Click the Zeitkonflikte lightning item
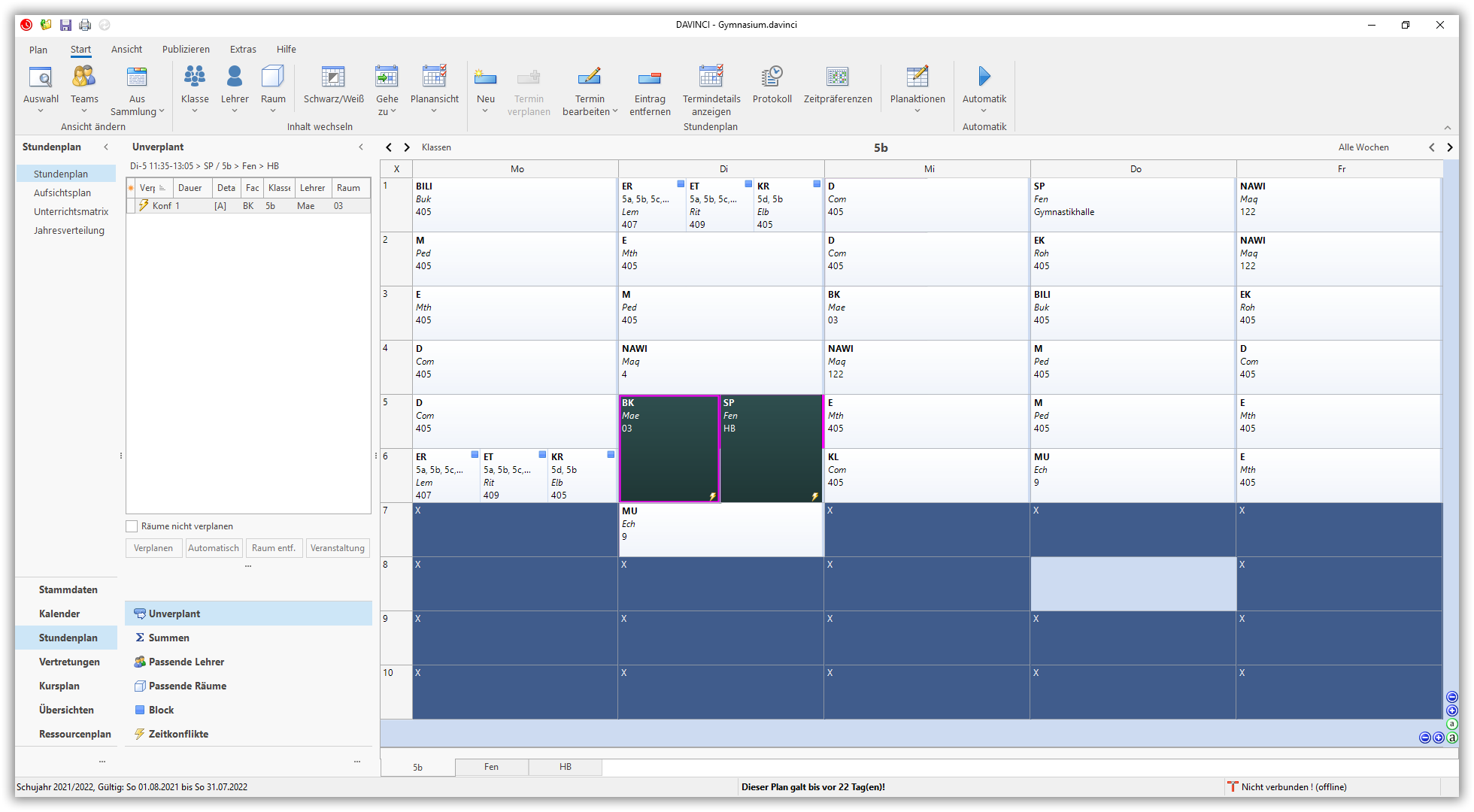 (x=178, y=734)
